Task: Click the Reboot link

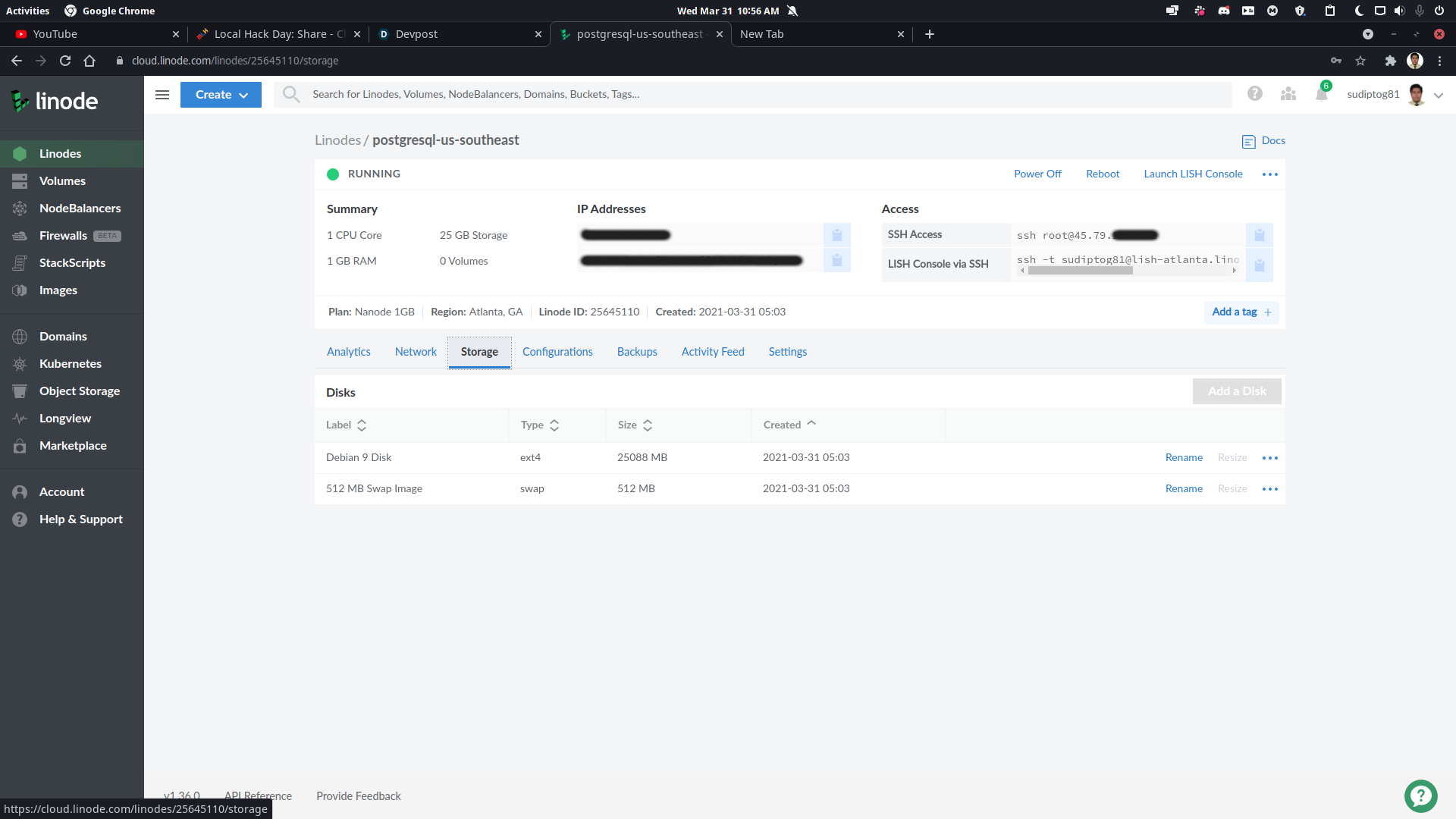Action: point(1103,174)
